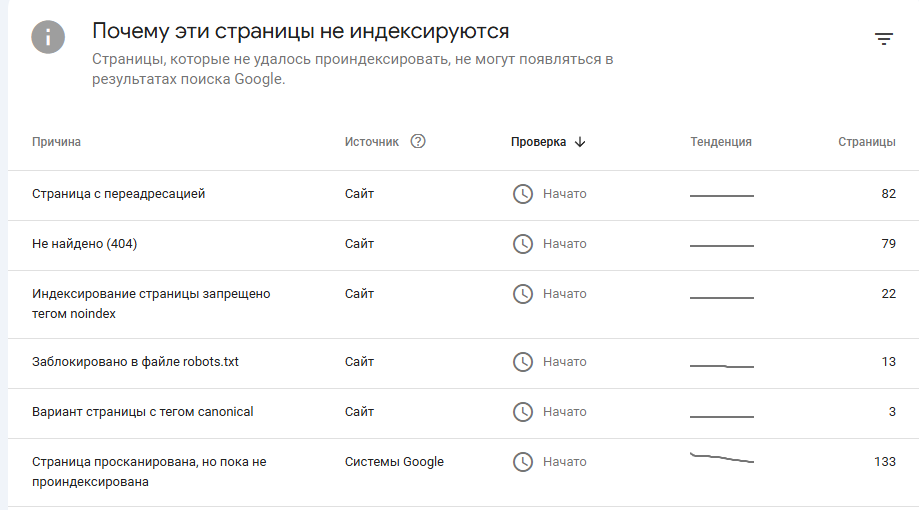919x510 pixels.
Task: Click page count 82
Action: point(889,193)
